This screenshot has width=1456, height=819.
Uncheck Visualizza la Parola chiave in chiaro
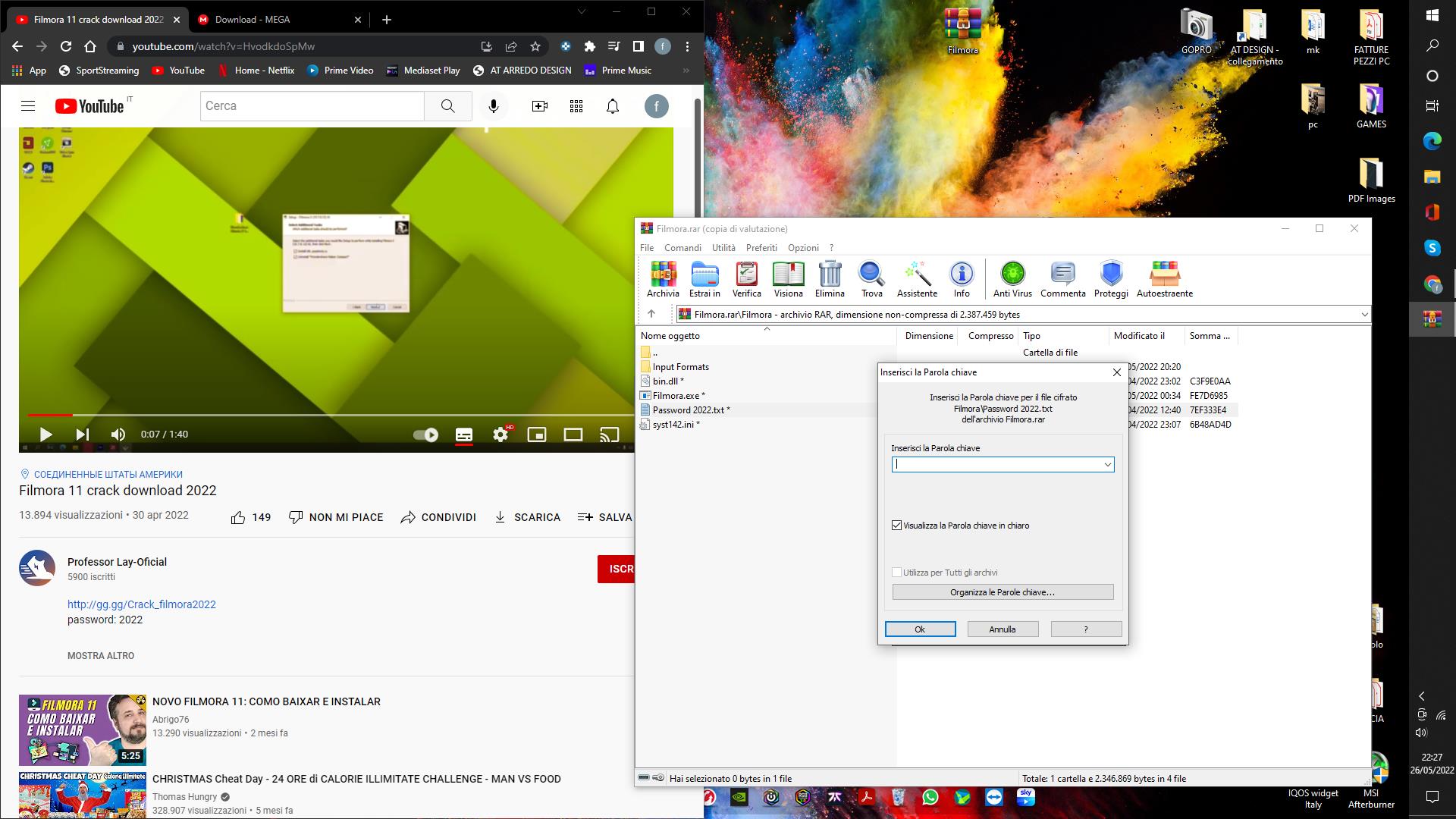click(897, 526)
